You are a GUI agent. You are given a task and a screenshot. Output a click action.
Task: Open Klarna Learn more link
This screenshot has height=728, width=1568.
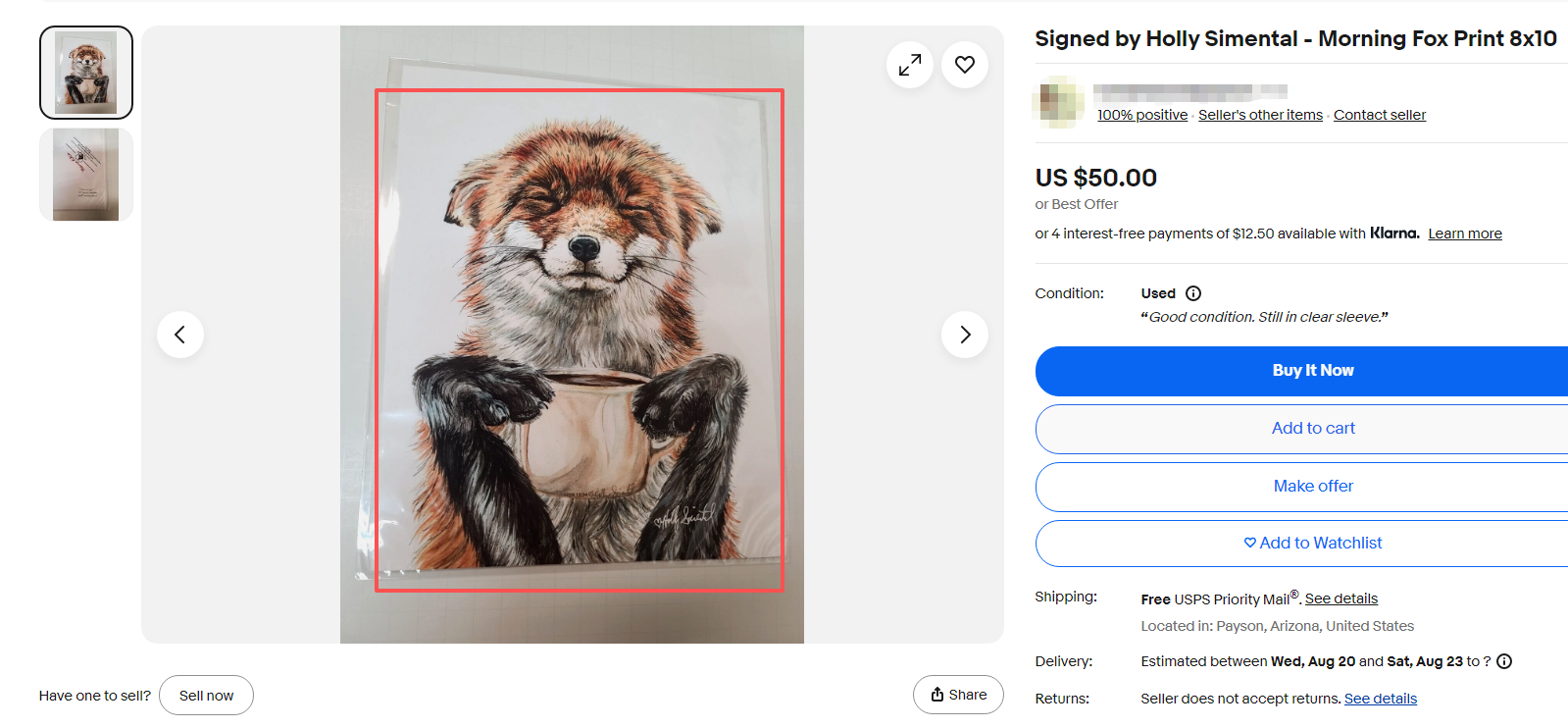click(x=1464, y=234)
